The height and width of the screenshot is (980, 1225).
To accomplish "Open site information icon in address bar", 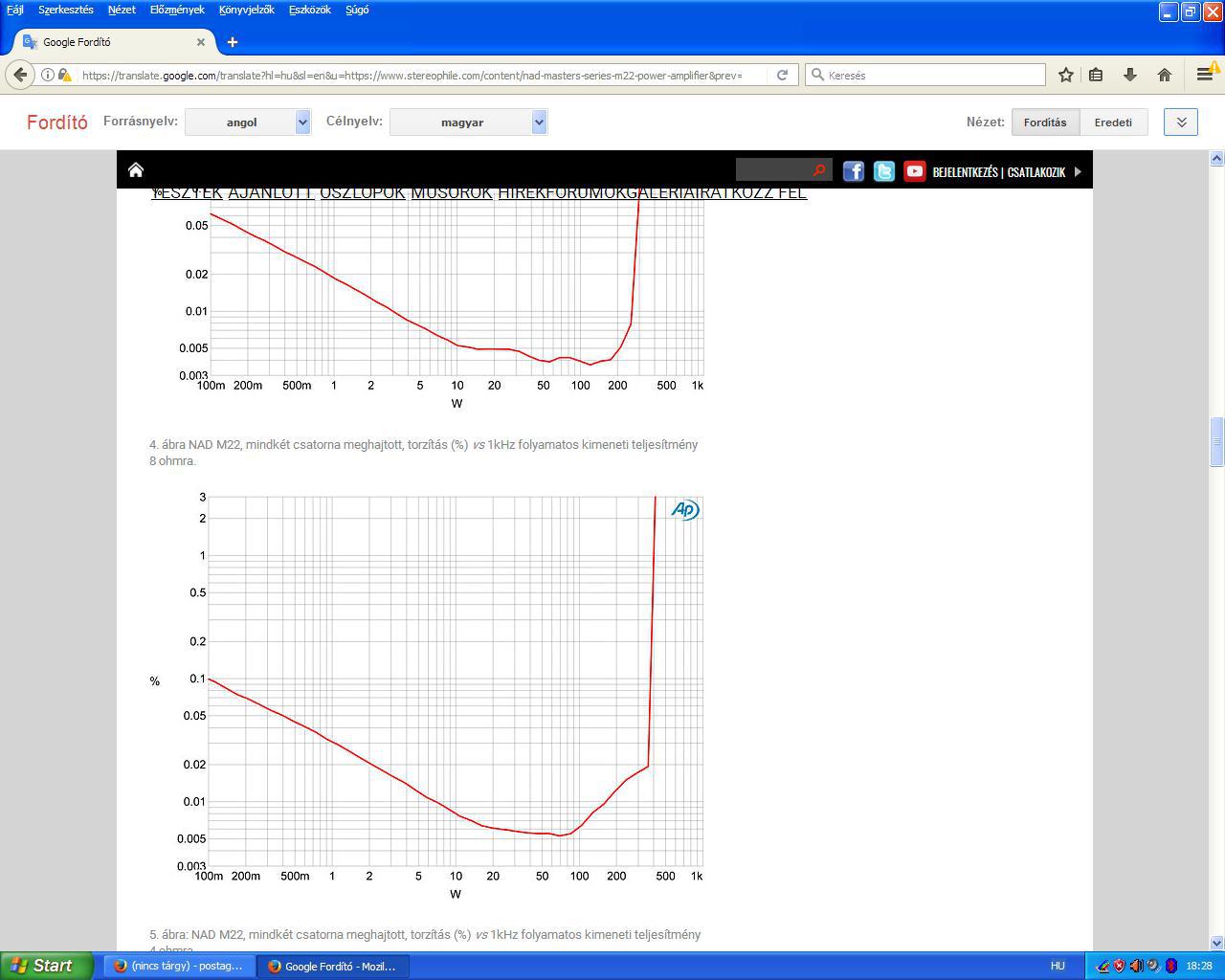I will (x=48, y=75).
